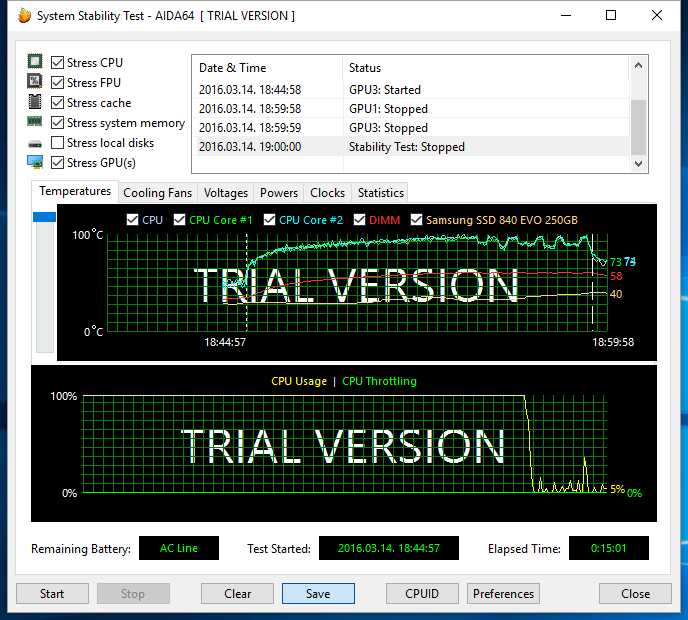Disable the Stress cache checkbox
688x620 pixels.
point(57,103)
